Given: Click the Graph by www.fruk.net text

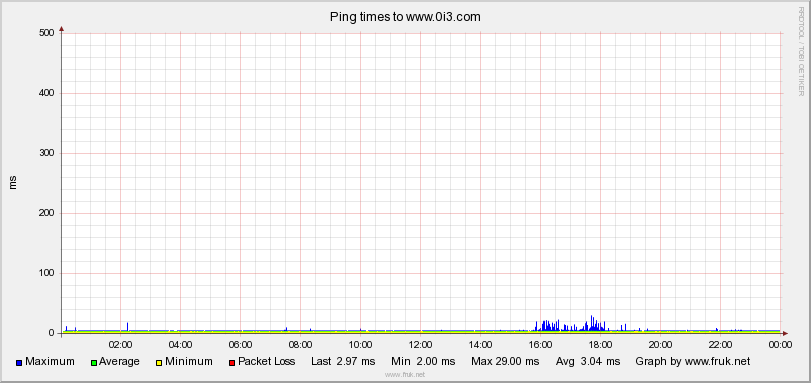Looking at the screenshot, I should (693, 361).
